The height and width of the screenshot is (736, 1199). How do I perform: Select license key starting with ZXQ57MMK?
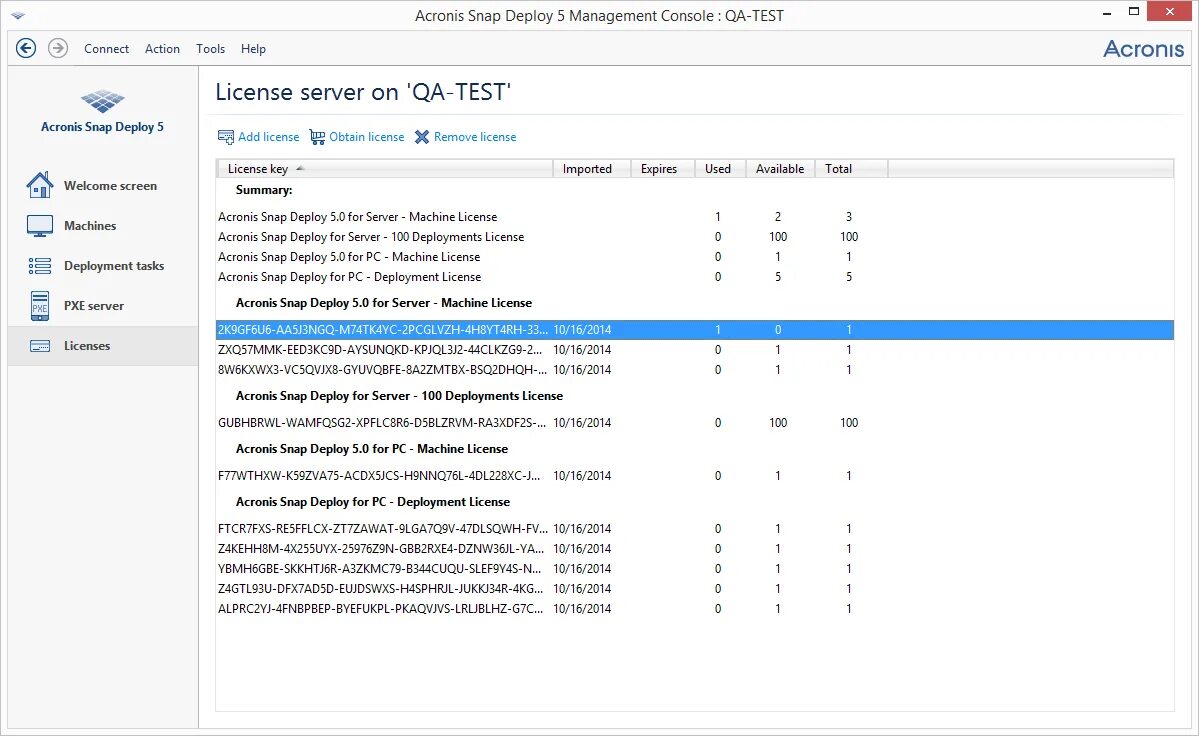[x=694, y=349]
